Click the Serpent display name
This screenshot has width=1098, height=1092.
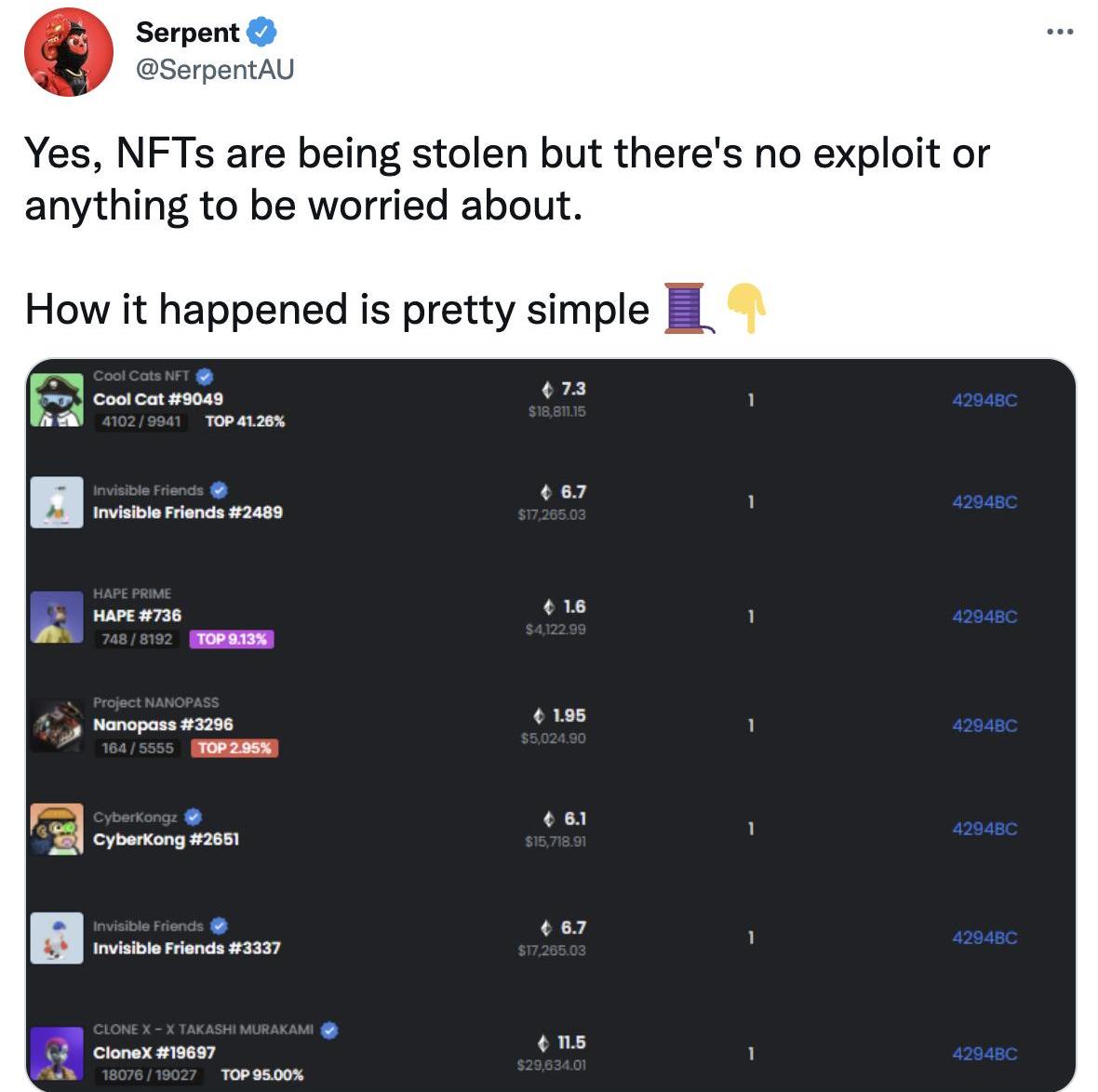click(187, 33)
